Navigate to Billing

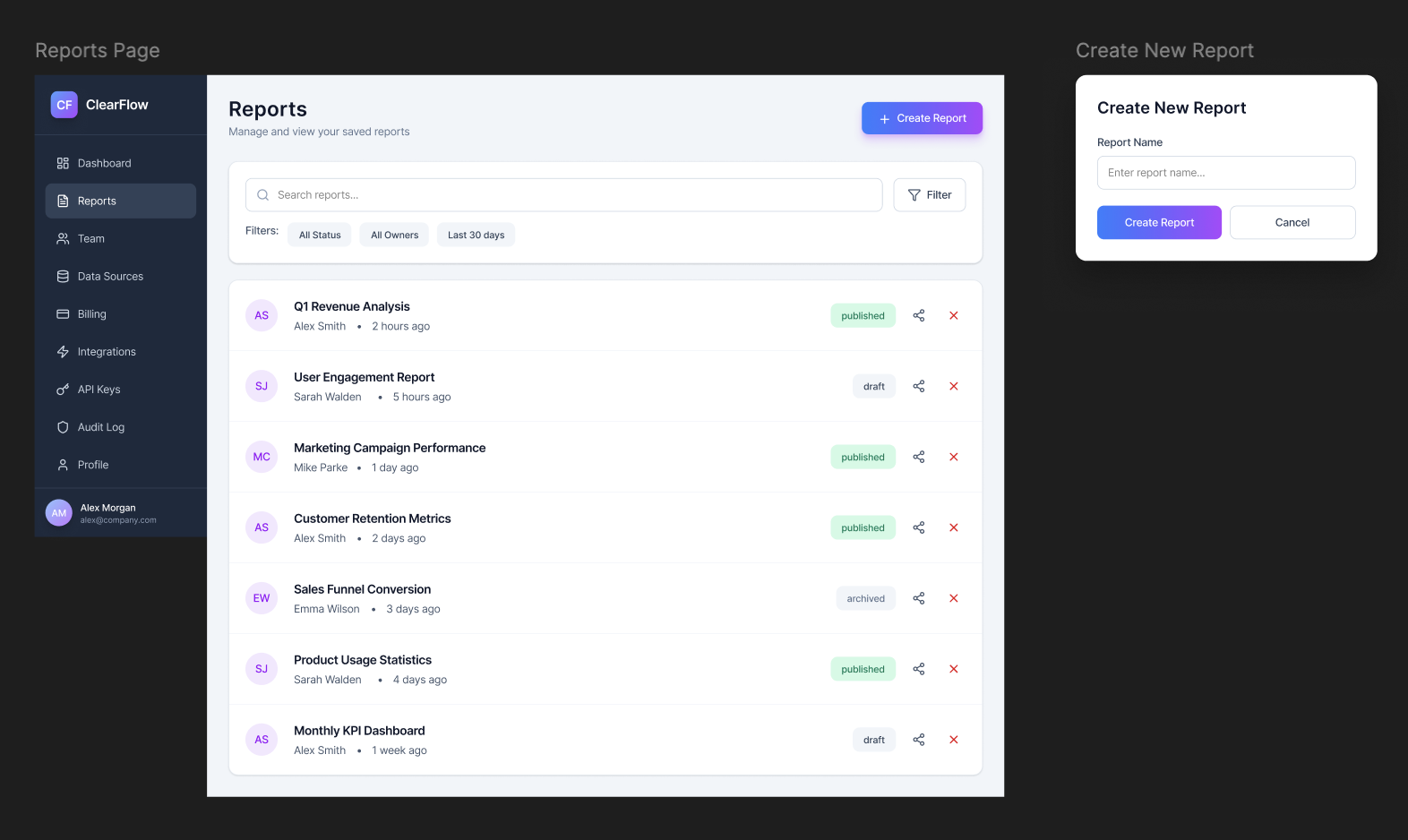tap(121, 313)
